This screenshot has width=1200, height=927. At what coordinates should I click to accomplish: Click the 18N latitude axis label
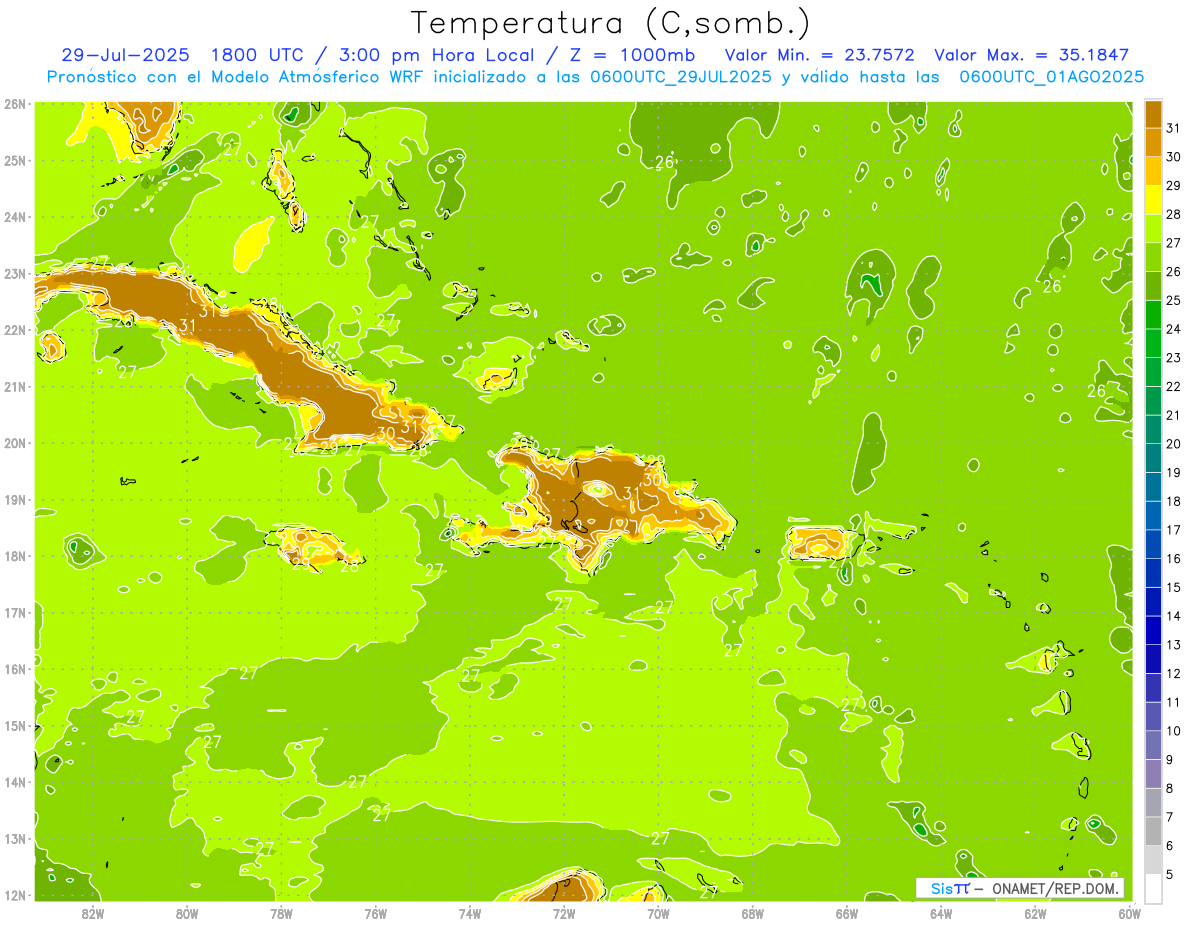pos(14,556)
